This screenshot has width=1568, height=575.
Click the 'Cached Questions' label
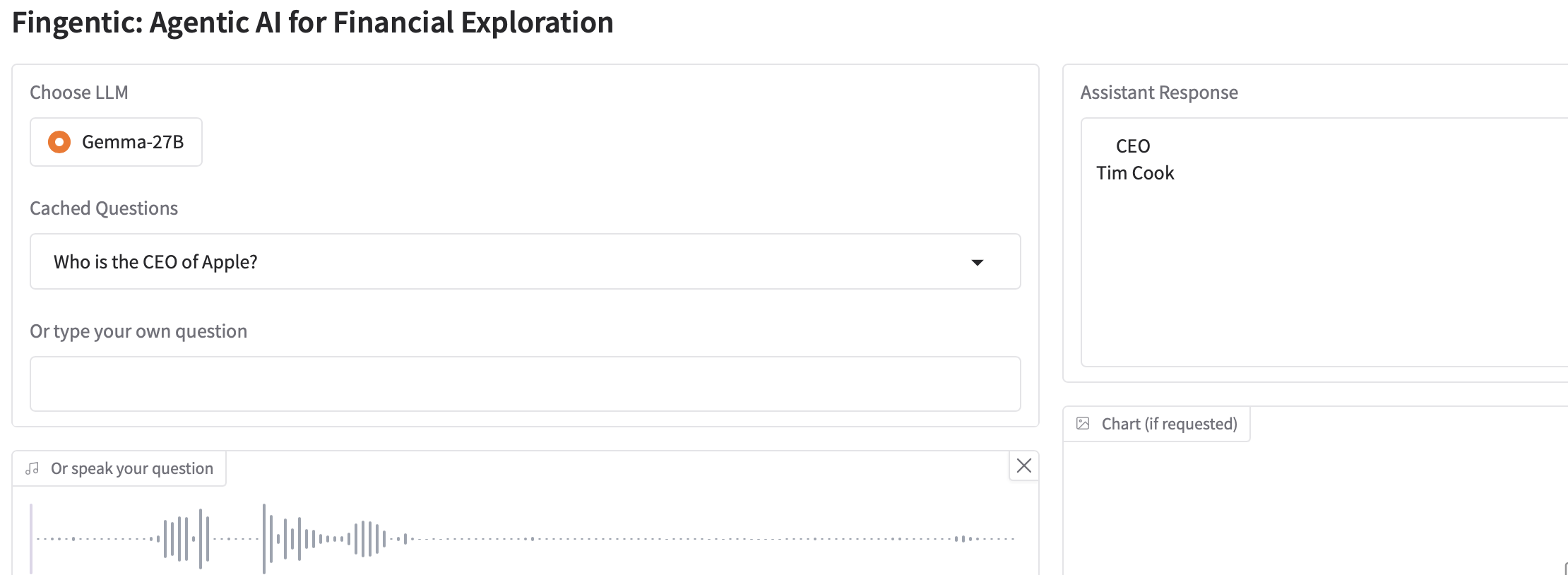click(x=104, y=208)
